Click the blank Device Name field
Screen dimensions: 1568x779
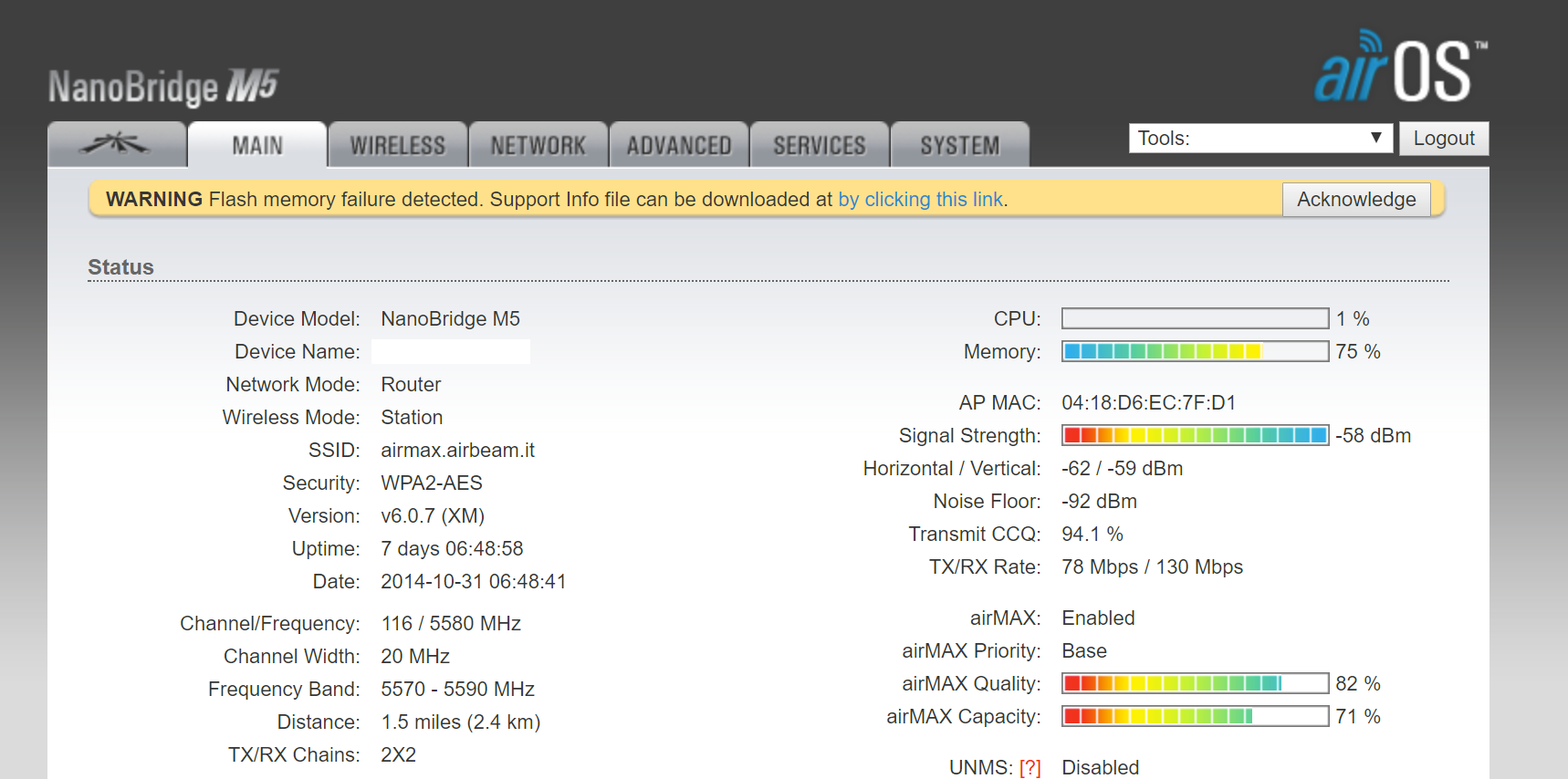tap(451, 351)
